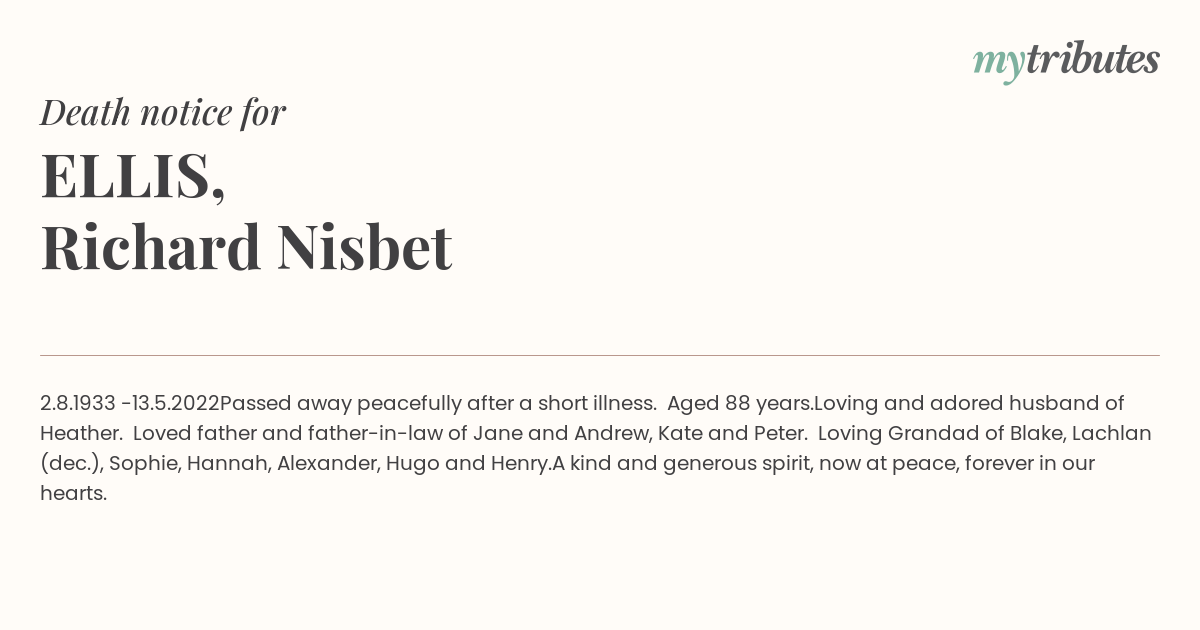This screenshot has width=1200, height=630.
Task: Click the final word "hearts."
Action: click(73, 493)
